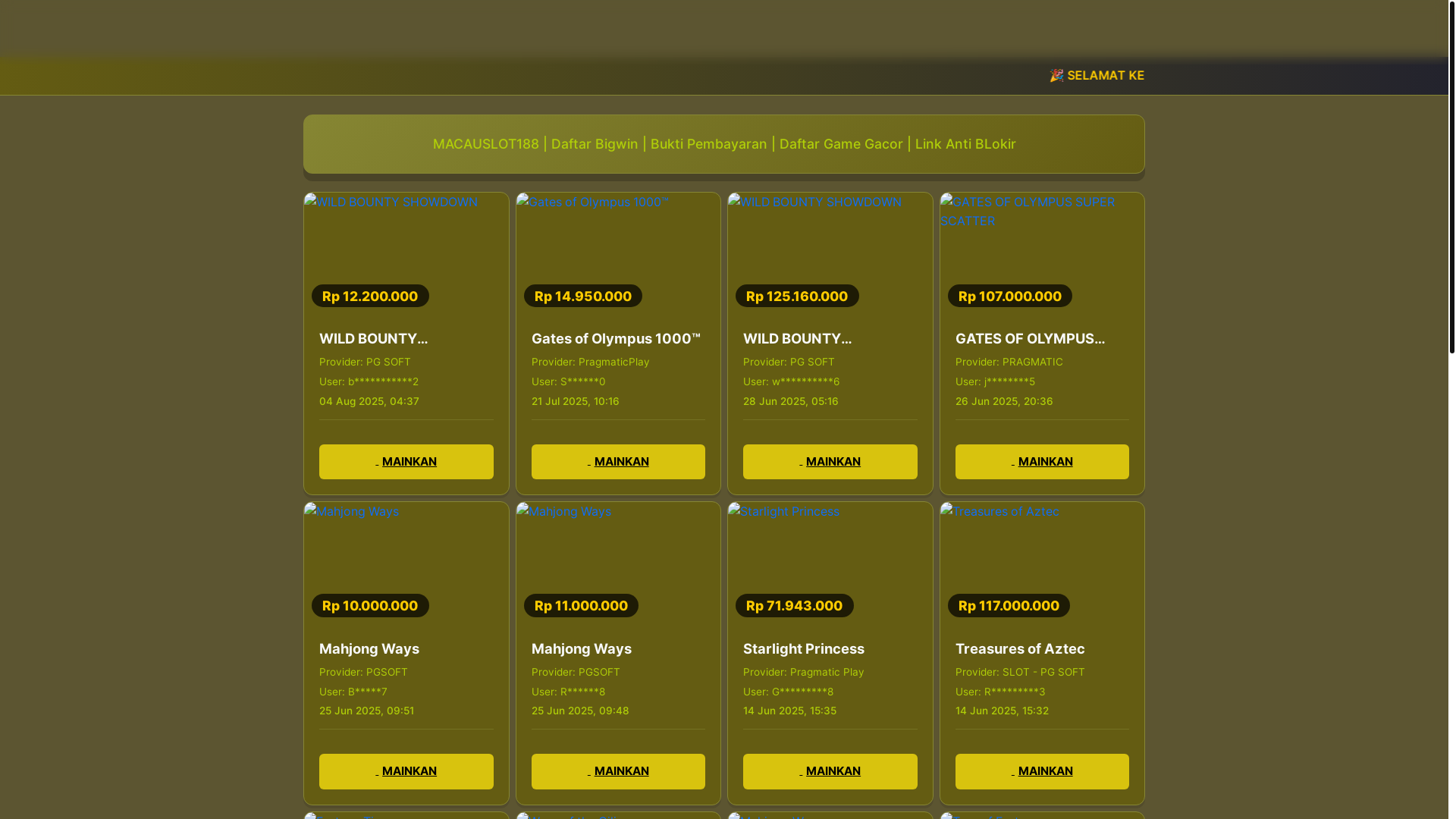Click MAINKAN on the Rp 10.000.000 Mahjong Ways card

pyautogui.click(x=406, y=771)
